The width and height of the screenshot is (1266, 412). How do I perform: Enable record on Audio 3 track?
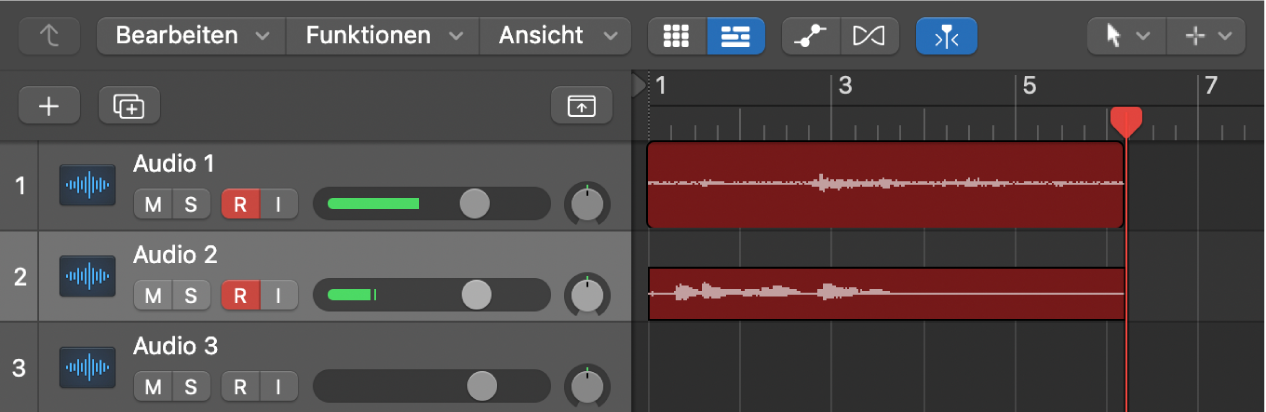(241, 385)
